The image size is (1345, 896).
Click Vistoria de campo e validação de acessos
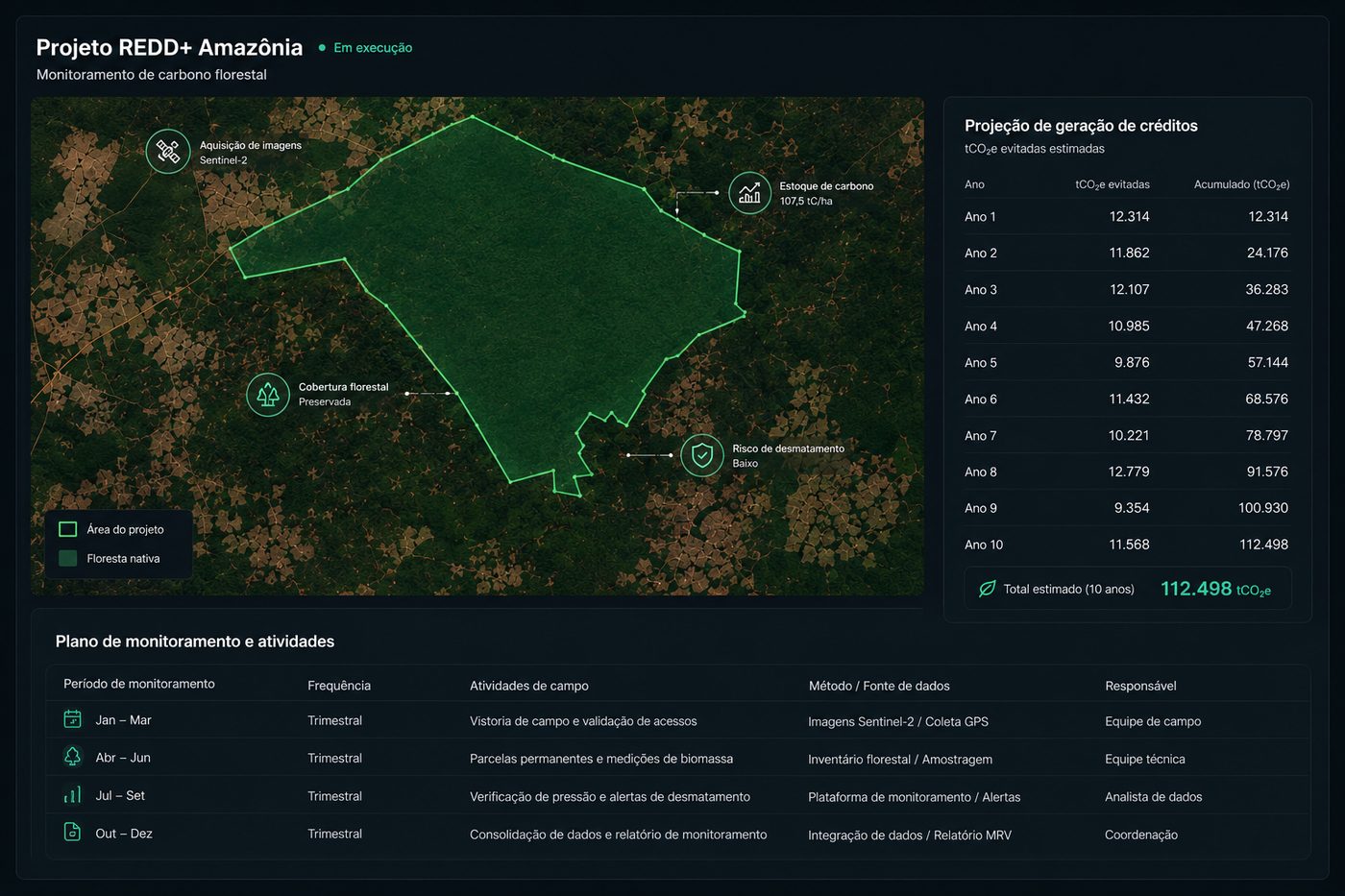pos(583,721)
